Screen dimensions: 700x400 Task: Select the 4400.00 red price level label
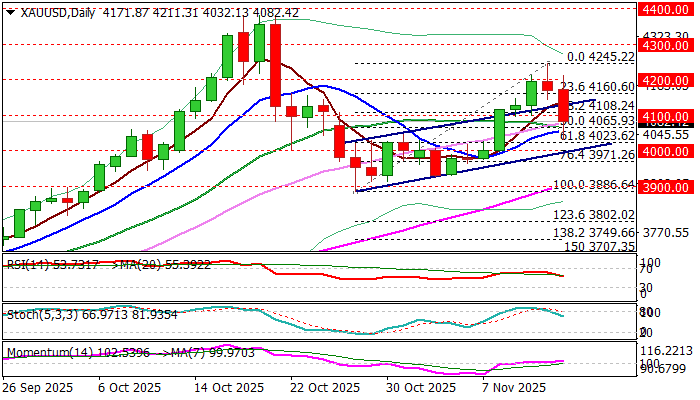(x=666, y=9)
